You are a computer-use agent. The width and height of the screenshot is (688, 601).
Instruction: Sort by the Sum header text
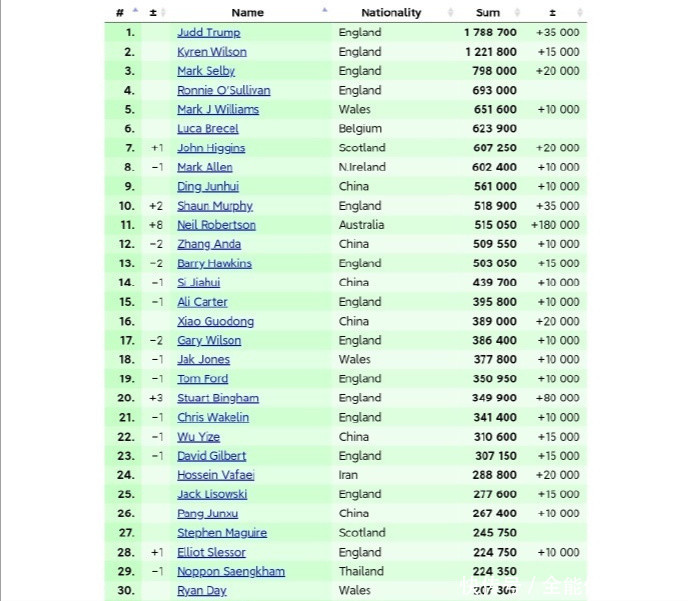[x=487, y=13]
